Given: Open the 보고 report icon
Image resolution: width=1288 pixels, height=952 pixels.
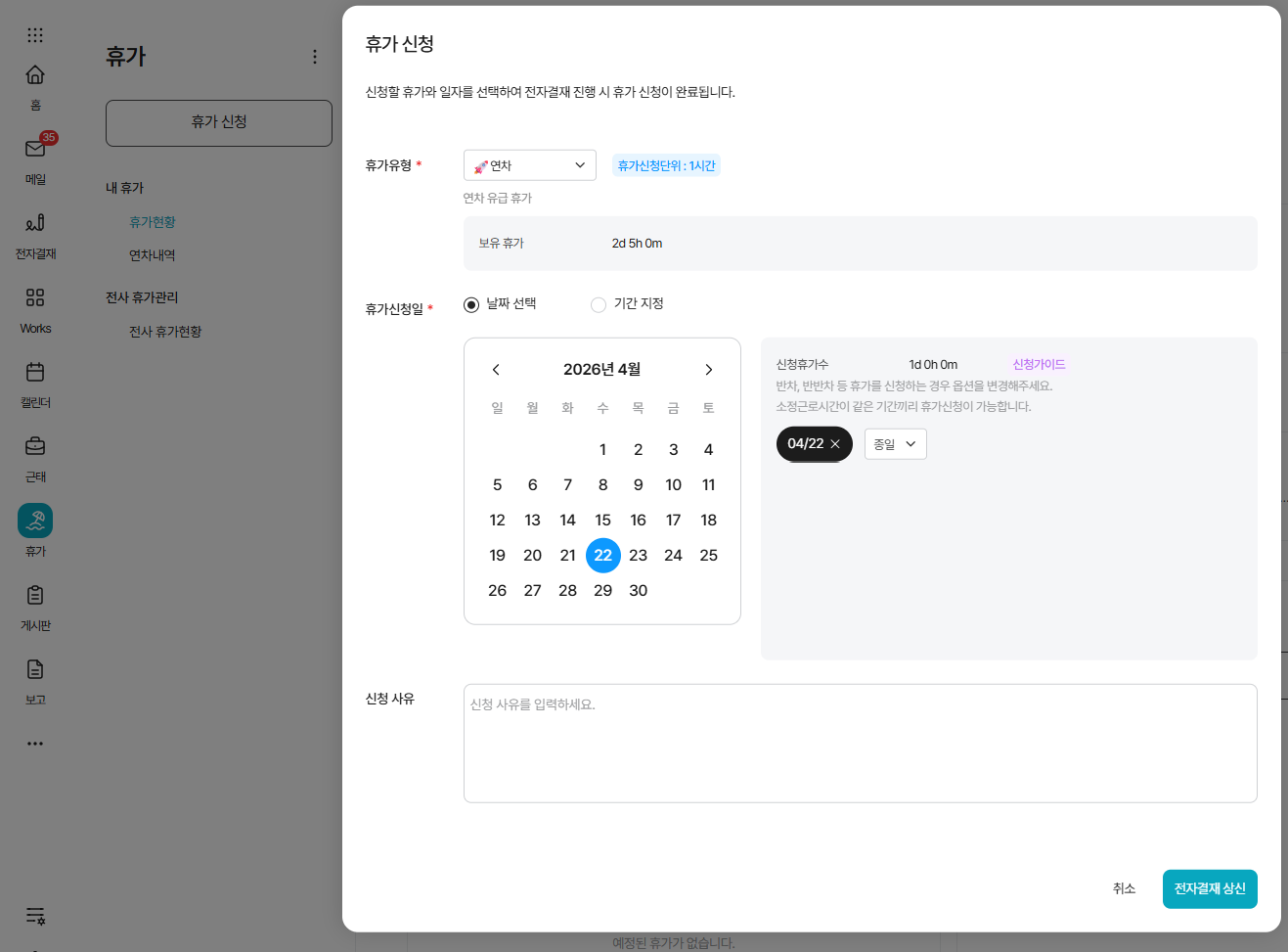Looking at the screenshot, I should point(35,669).
